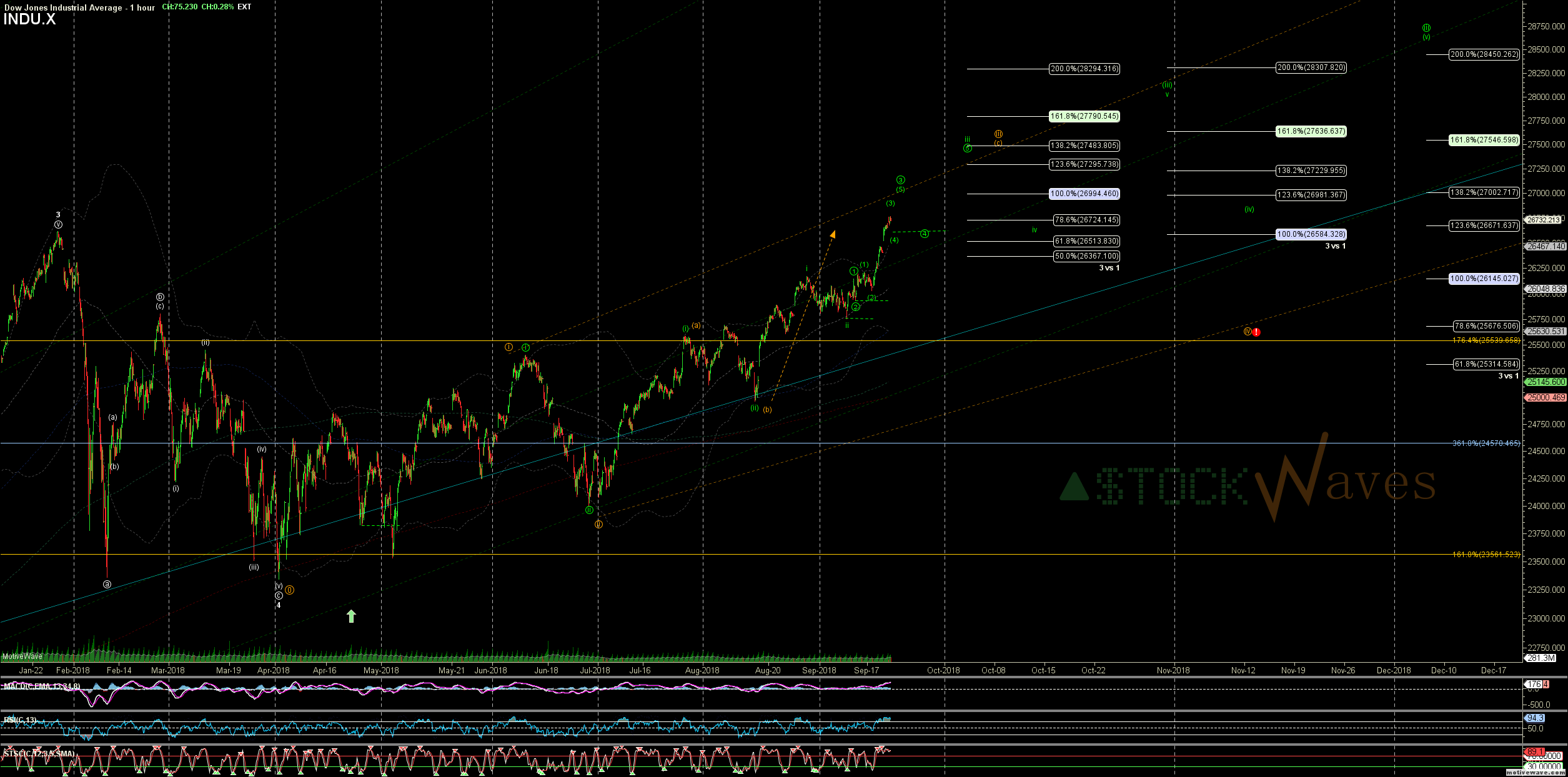Select the 50.0%(26367.100) Fibonacci label
Viewport: 1568px width, 777px height.
tap(1086, 256)
